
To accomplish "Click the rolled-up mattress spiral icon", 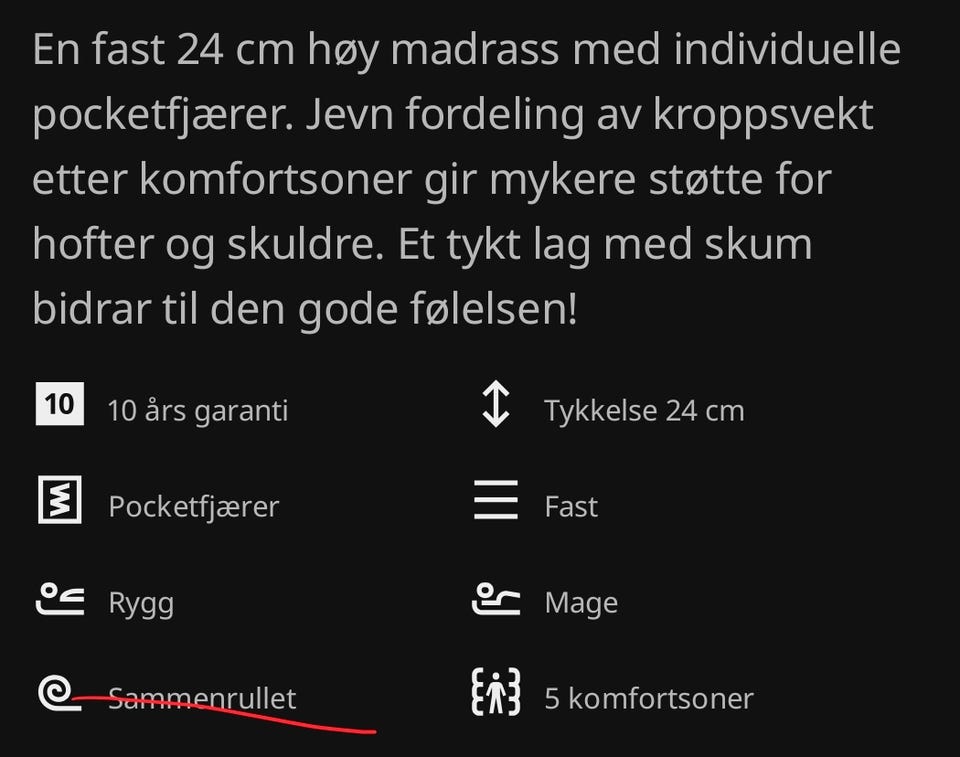I will (x=59, y=693).
